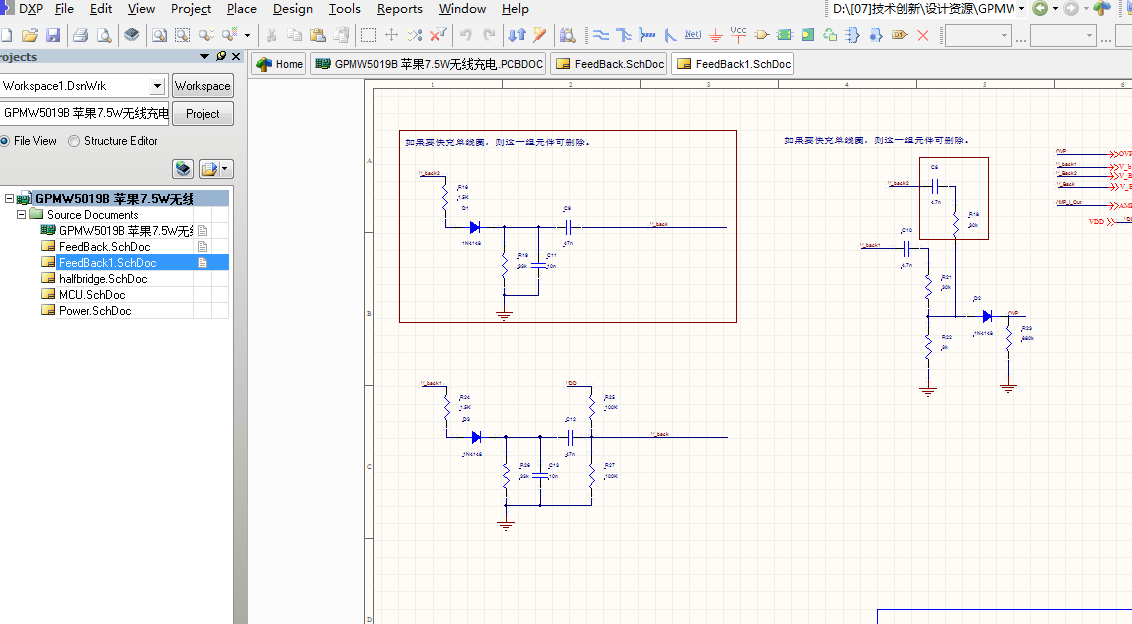Open the Projects panel options dropdown arrow

(204, 56)
